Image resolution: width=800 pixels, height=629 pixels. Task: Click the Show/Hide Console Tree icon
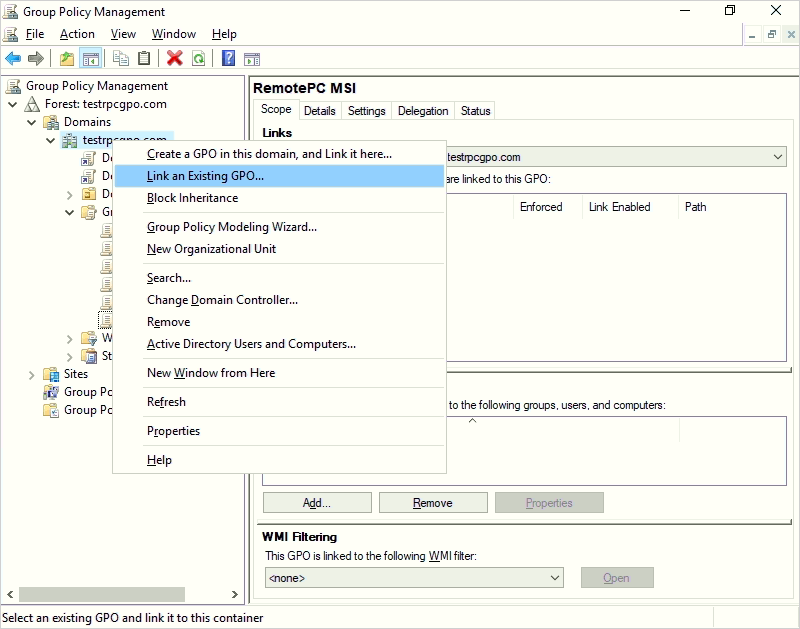(x=91, y=58)
